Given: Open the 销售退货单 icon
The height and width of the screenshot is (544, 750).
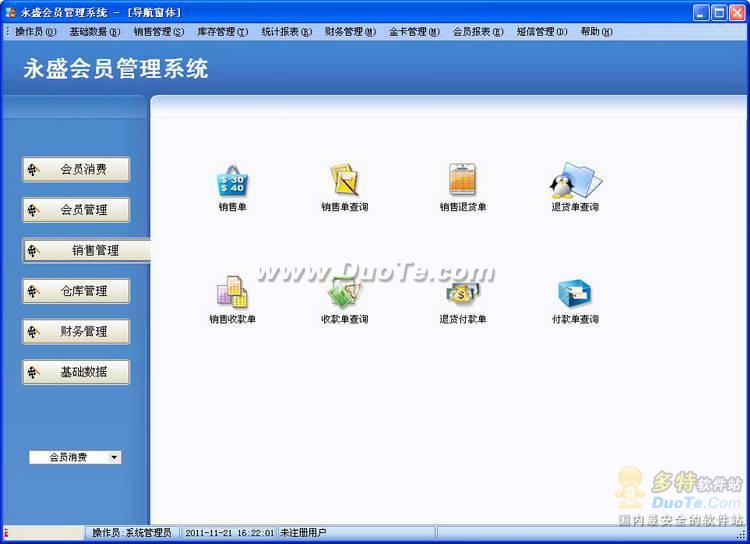Looking at the screenshot, I should click(x=462, y=182).
